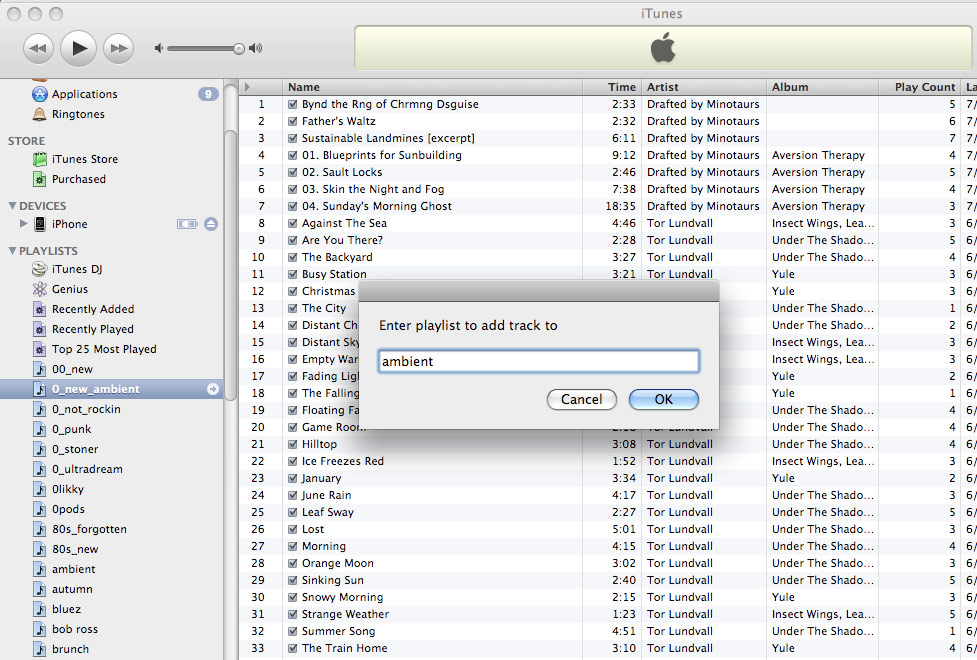Uncheck the Against The Sea track

click(x=292, y=223)
